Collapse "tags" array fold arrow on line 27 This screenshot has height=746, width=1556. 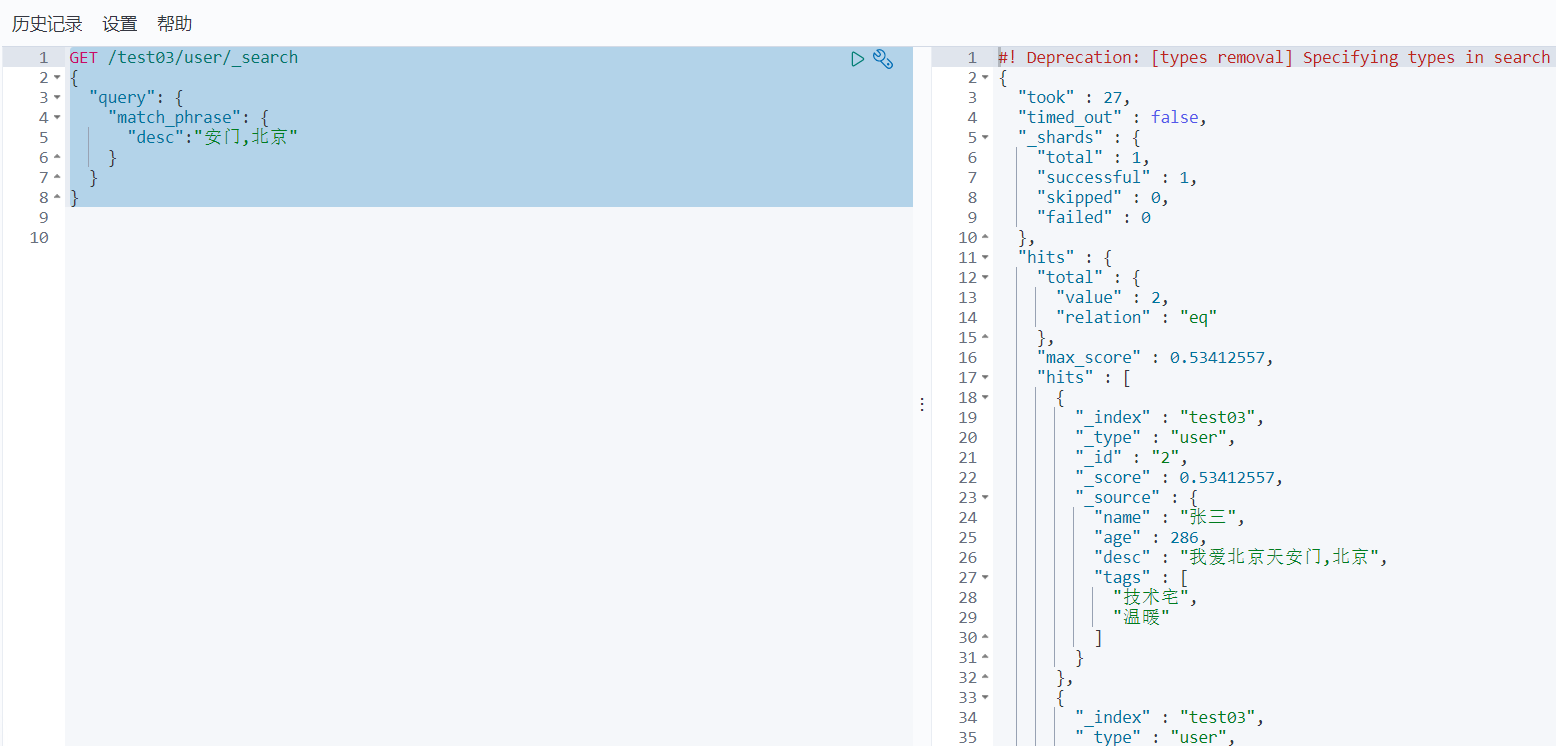click(986, 578)
